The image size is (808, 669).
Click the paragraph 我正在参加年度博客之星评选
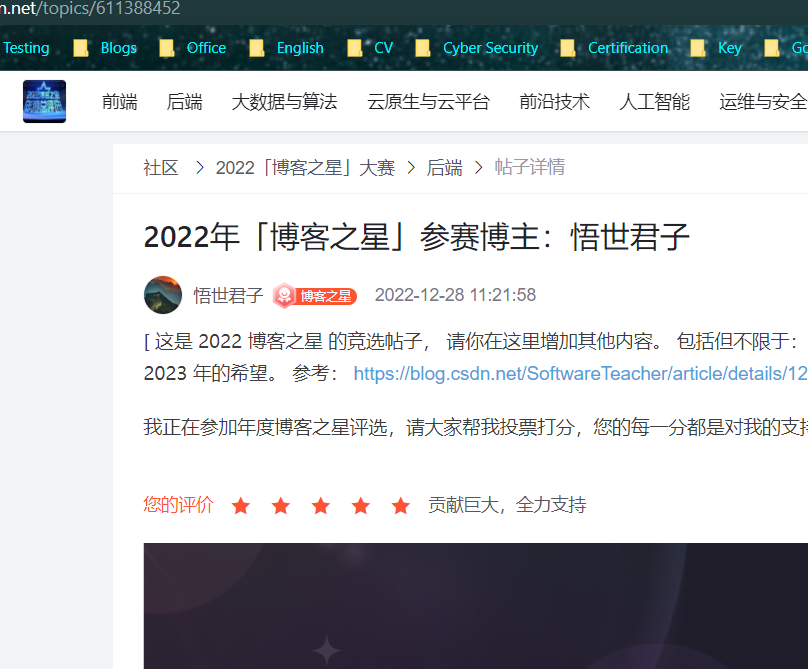point(476,427)
